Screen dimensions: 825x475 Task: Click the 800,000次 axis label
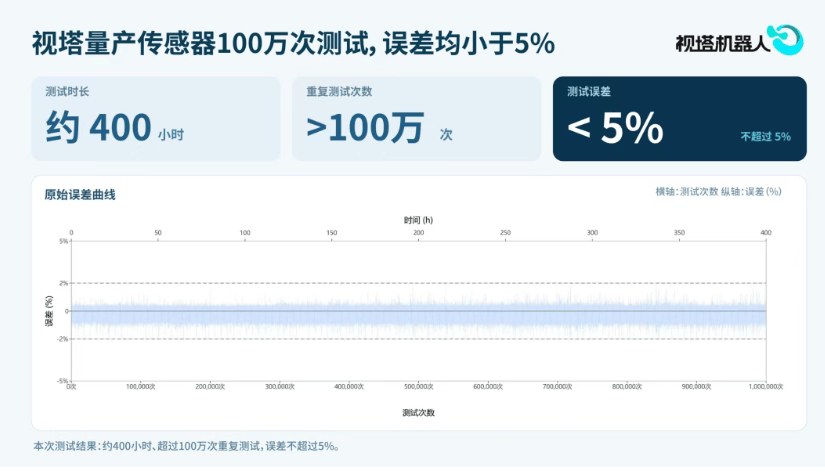(627, 387)
